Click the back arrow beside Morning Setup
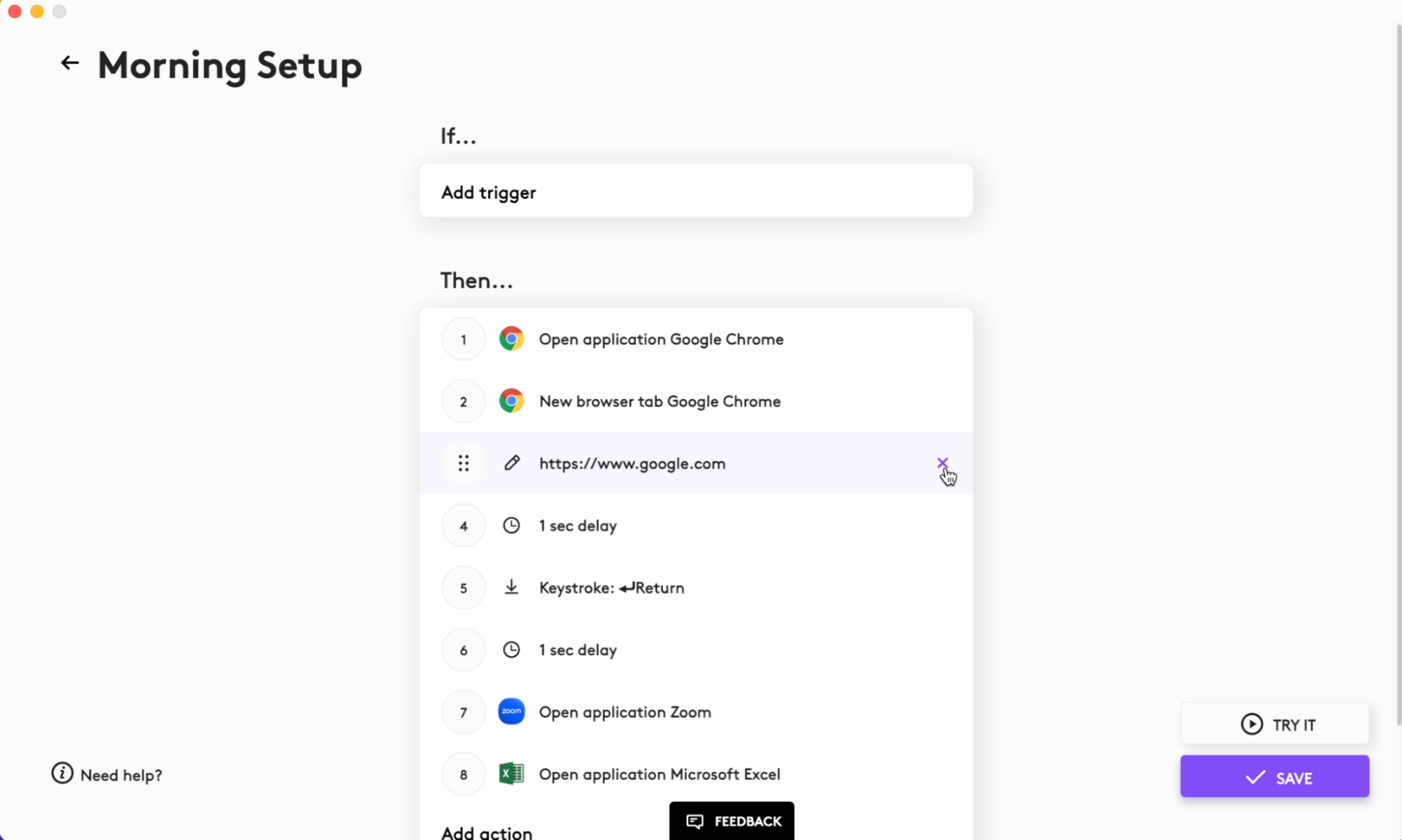Screen dimensions: 1402x840 pyautogui.click(x=69, y=63)
